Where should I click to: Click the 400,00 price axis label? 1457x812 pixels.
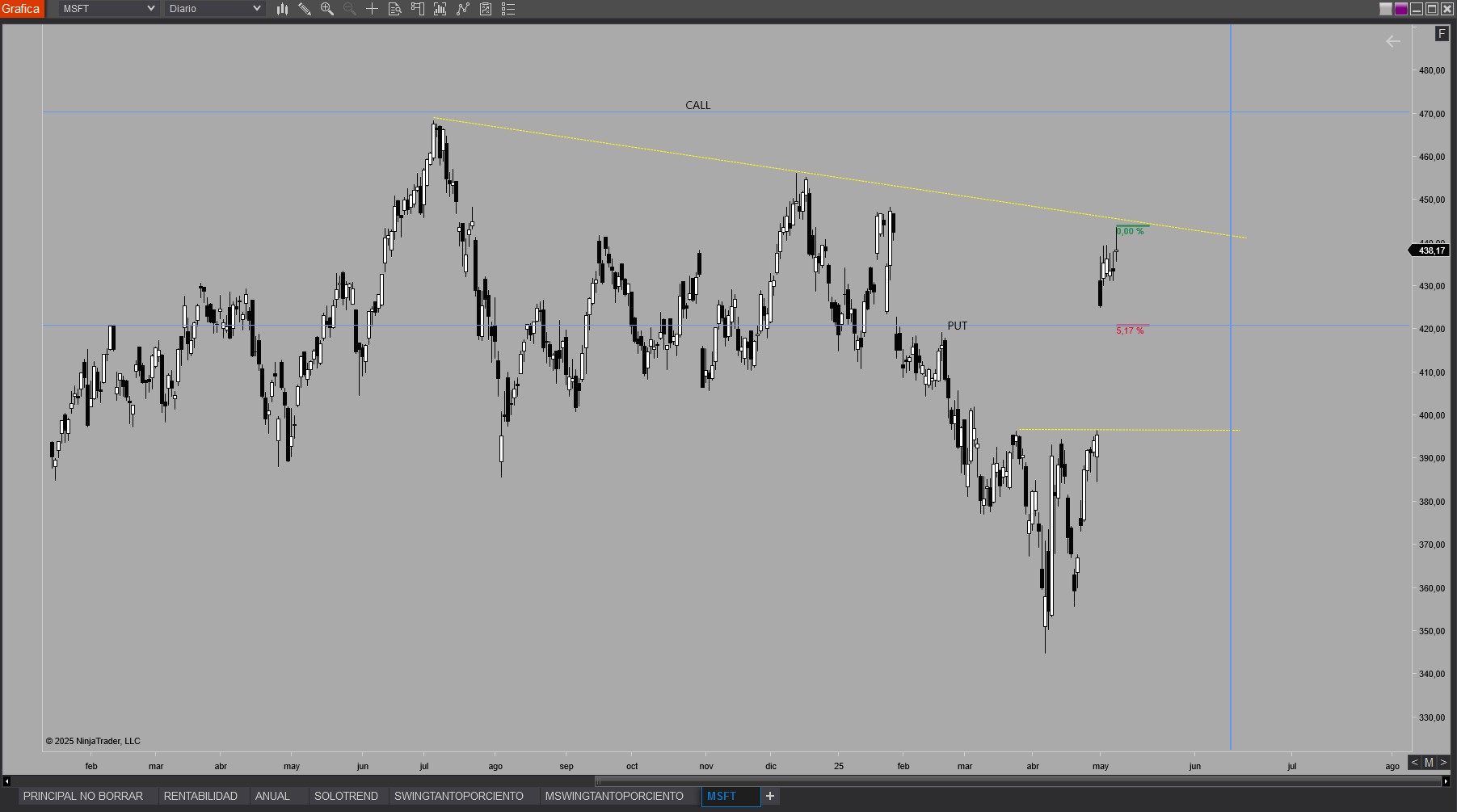(1432, 416)
